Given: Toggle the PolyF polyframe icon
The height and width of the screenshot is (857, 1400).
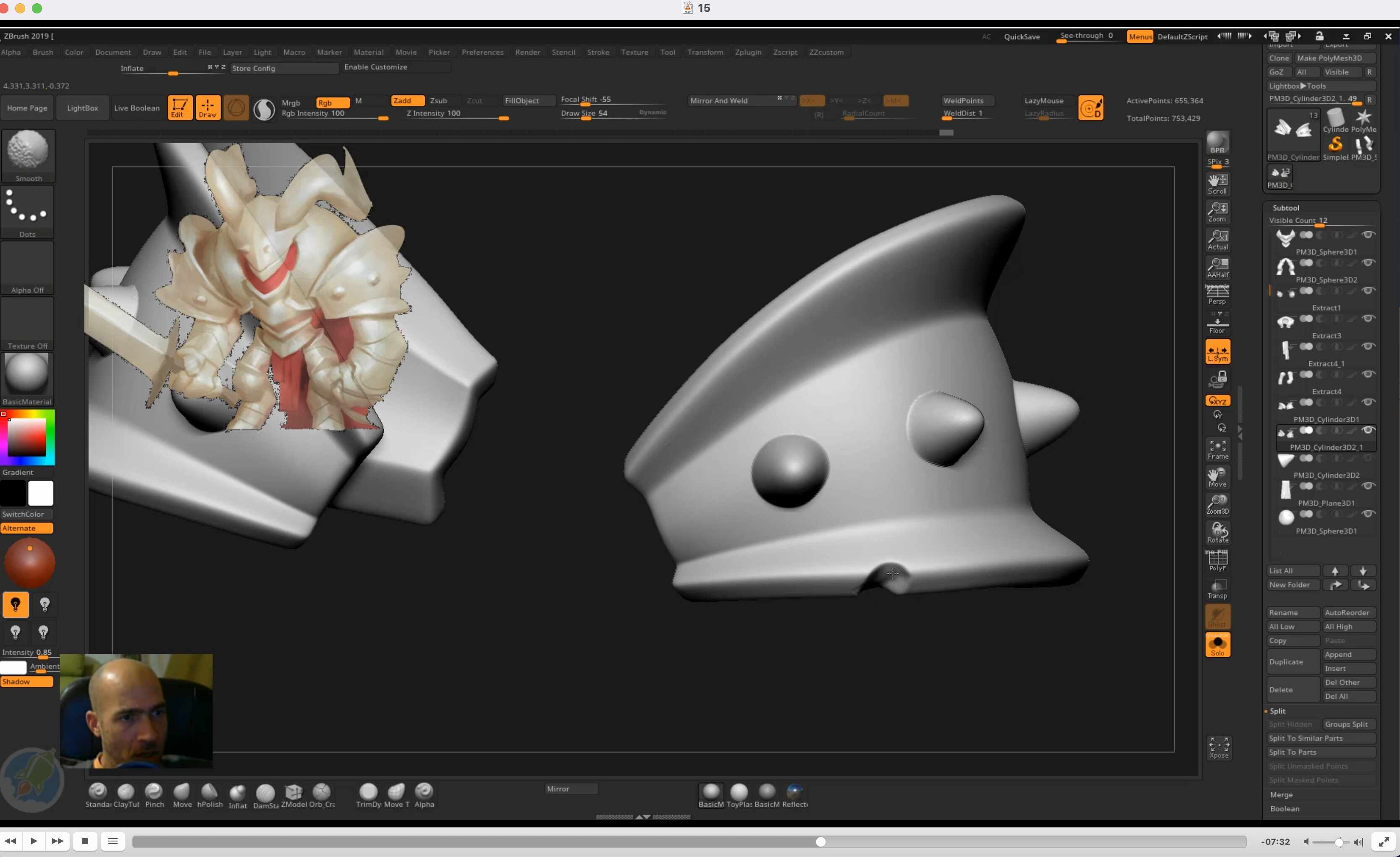Looking at the screenshot, I should tap(1218, 561).
